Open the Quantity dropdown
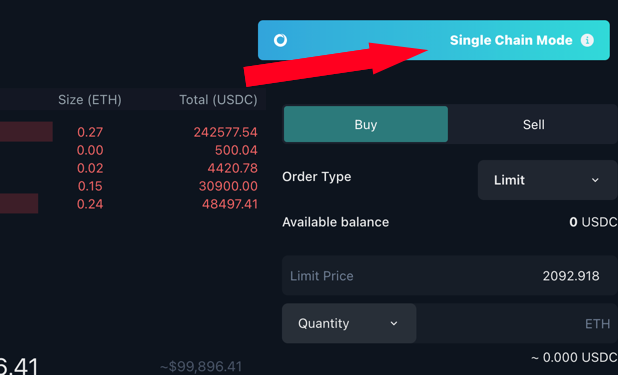Screen dimensions: 618x375 click(349, 323)
